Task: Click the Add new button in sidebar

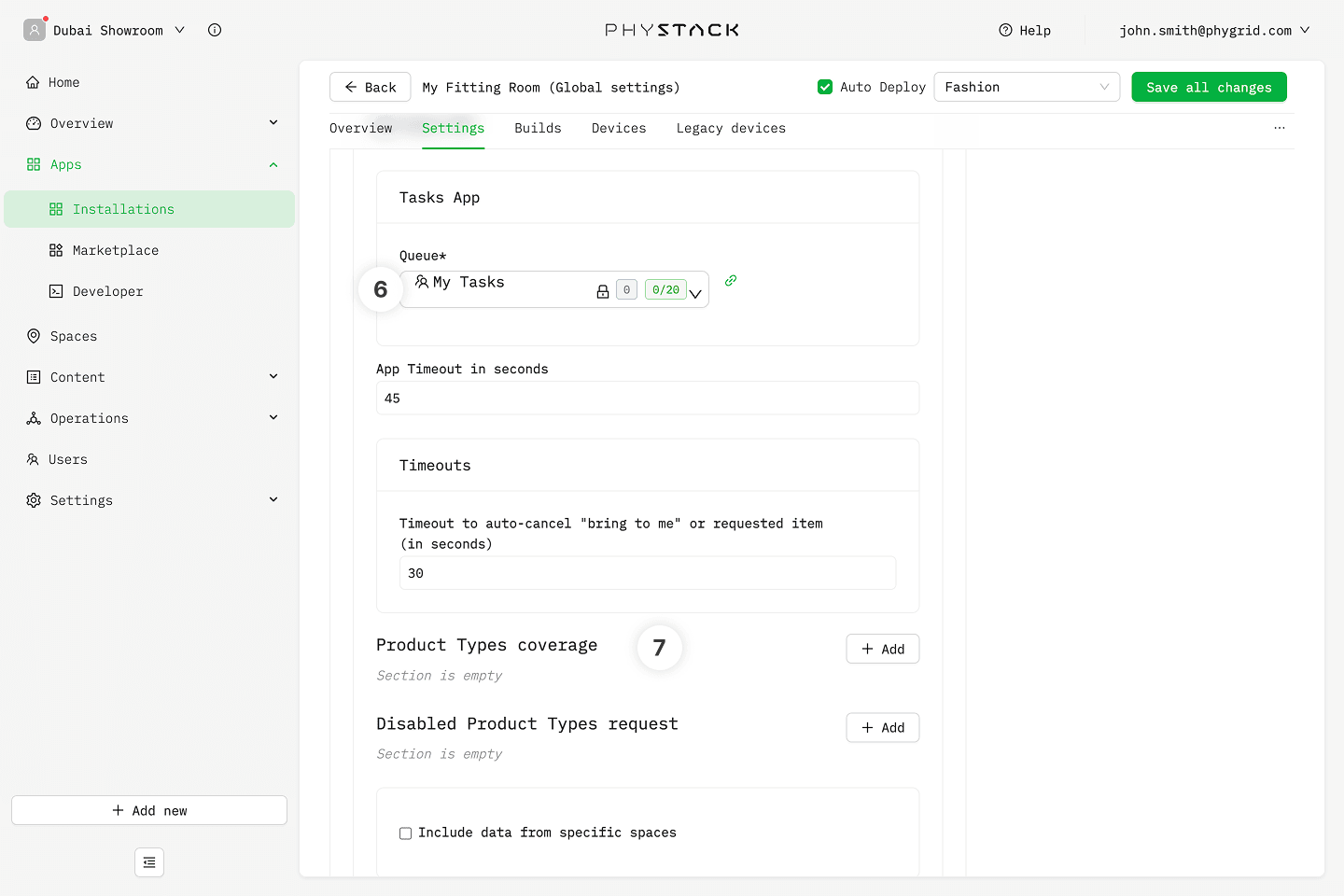Action: pos(149,810)
